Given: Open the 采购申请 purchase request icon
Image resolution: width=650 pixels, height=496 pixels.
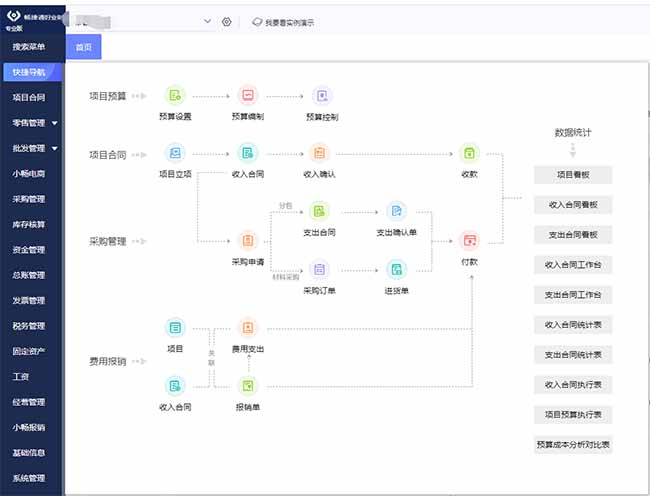Looking at the screenshot, I should click(x=247, y=240).
